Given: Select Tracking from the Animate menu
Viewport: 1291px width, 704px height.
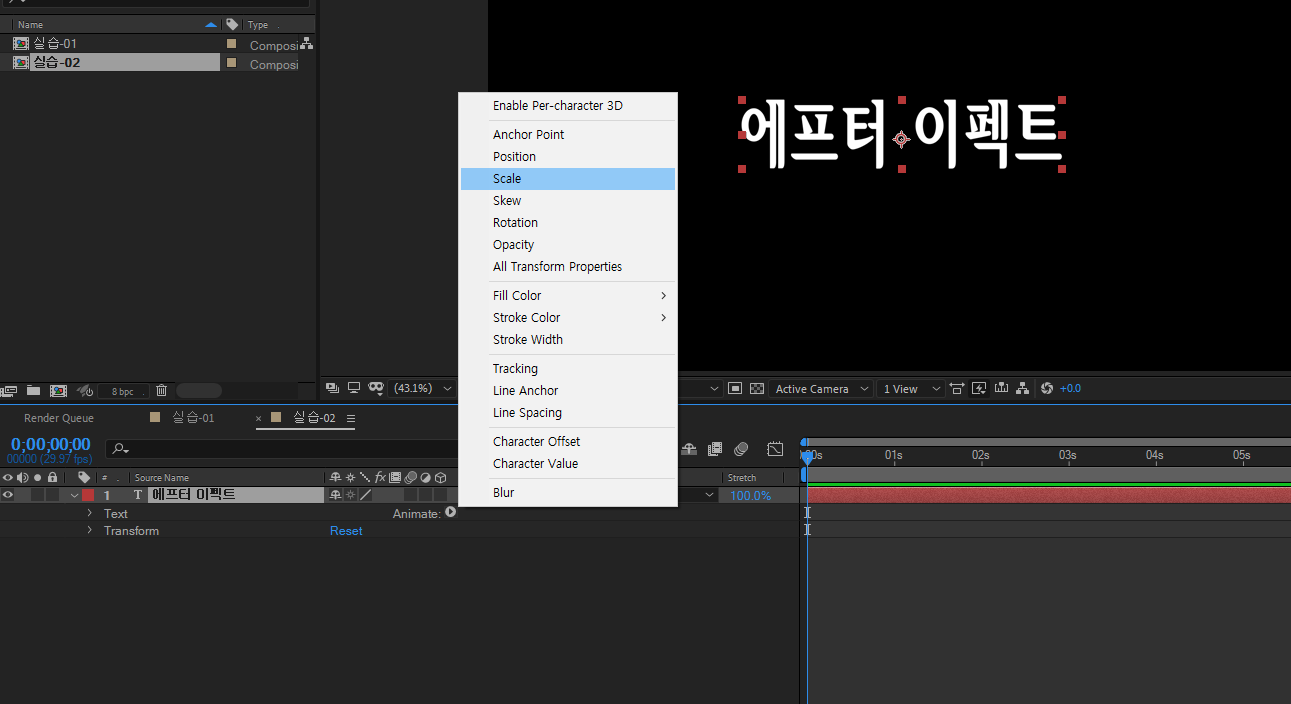Looking at the screenshot, I should (568, 368).
